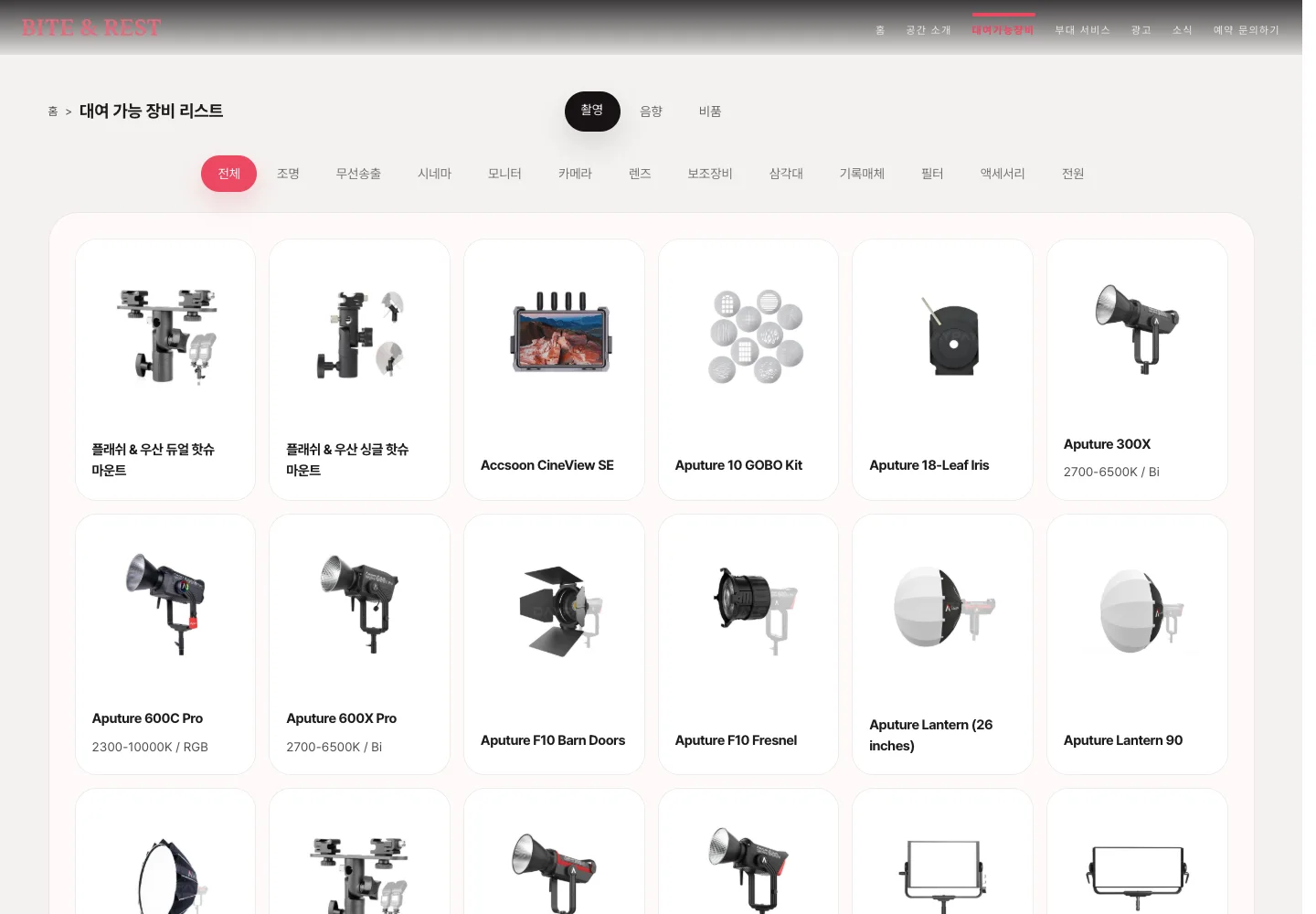Open the Aputure F10 Fresnel image
Image resolution: width=1316 pixels, height=914 pixels.
tap(755, 611)
